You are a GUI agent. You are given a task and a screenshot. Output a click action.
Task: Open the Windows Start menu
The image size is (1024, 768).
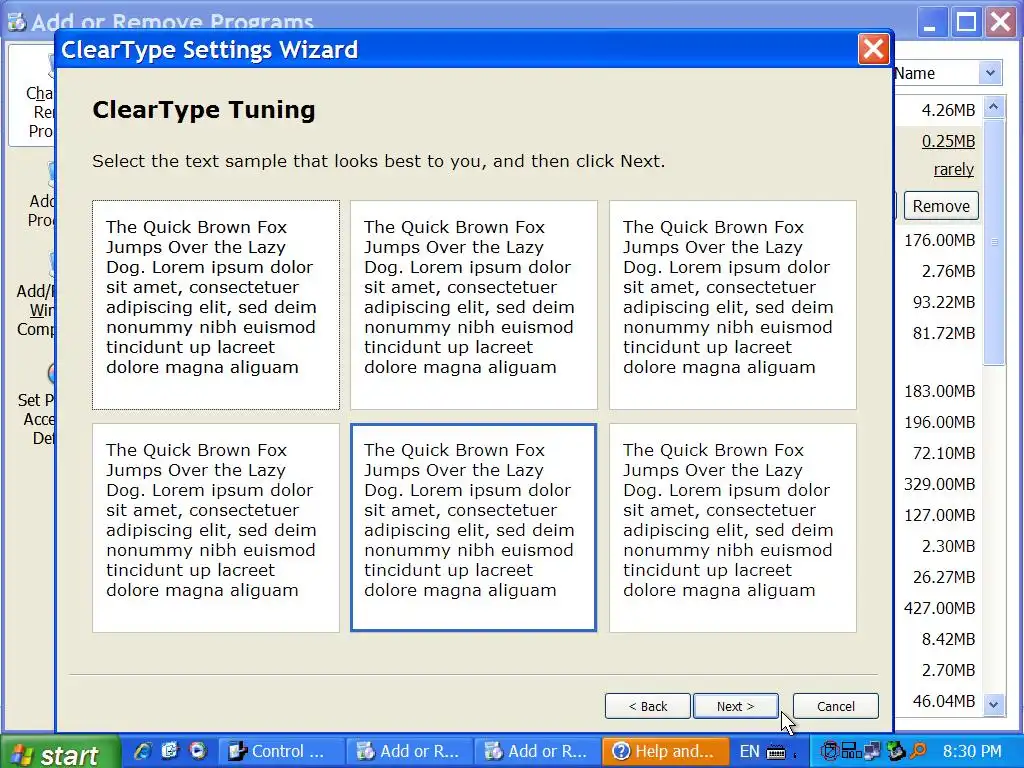click(x=59, y=752)
